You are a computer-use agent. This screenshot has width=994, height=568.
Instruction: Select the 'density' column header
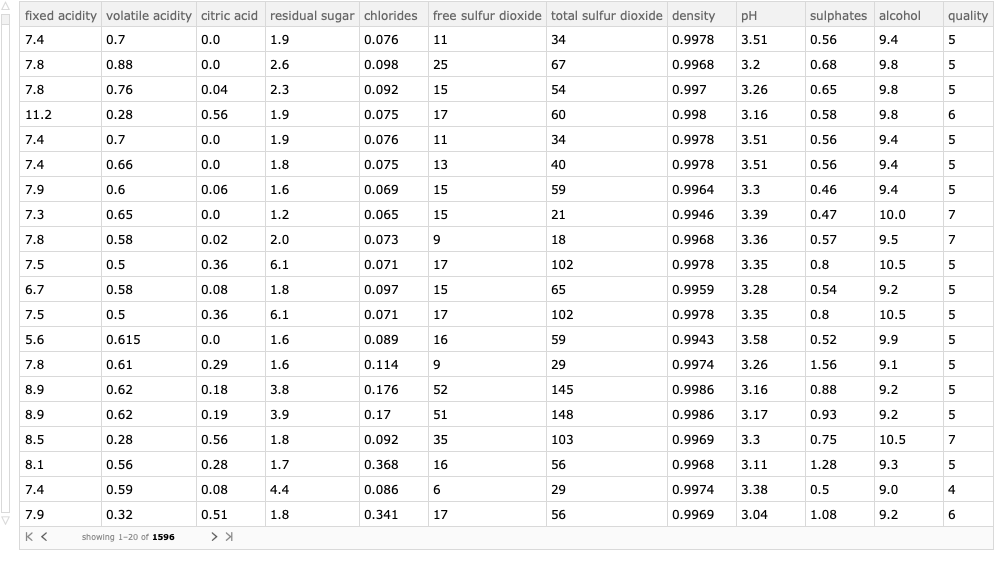tap(694, 15)
